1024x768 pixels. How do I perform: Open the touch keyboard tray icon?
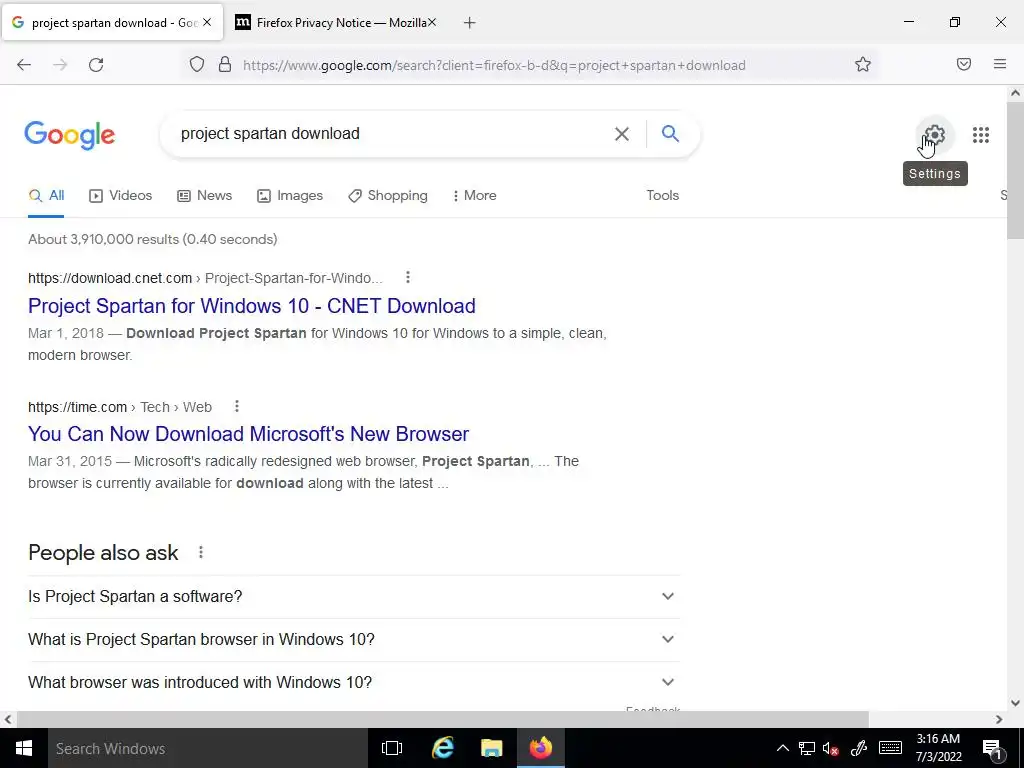pos(890,748)
